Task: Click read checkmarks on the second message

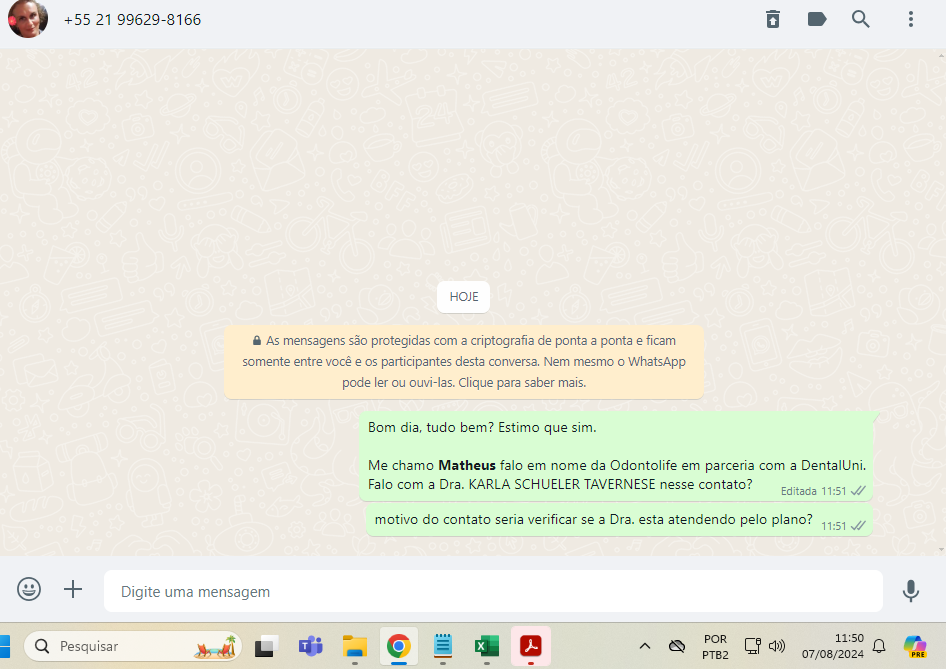Action: click(x=858, y=526)
